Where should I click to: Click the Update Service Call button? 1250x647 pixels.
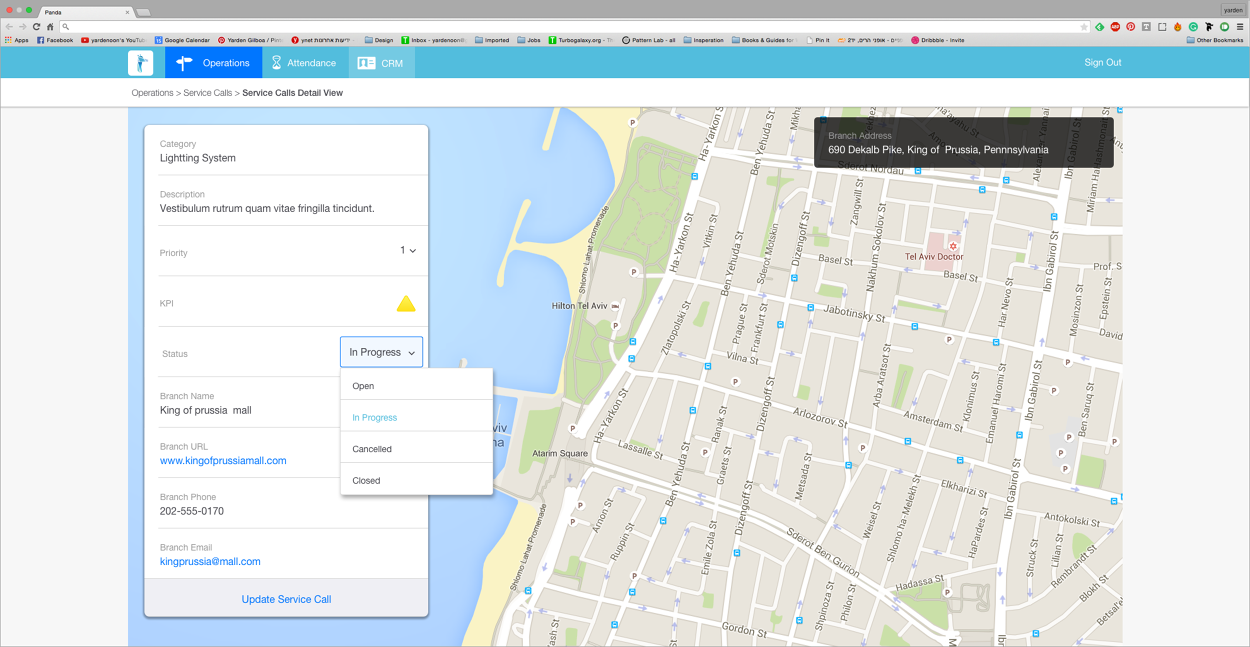286,599
